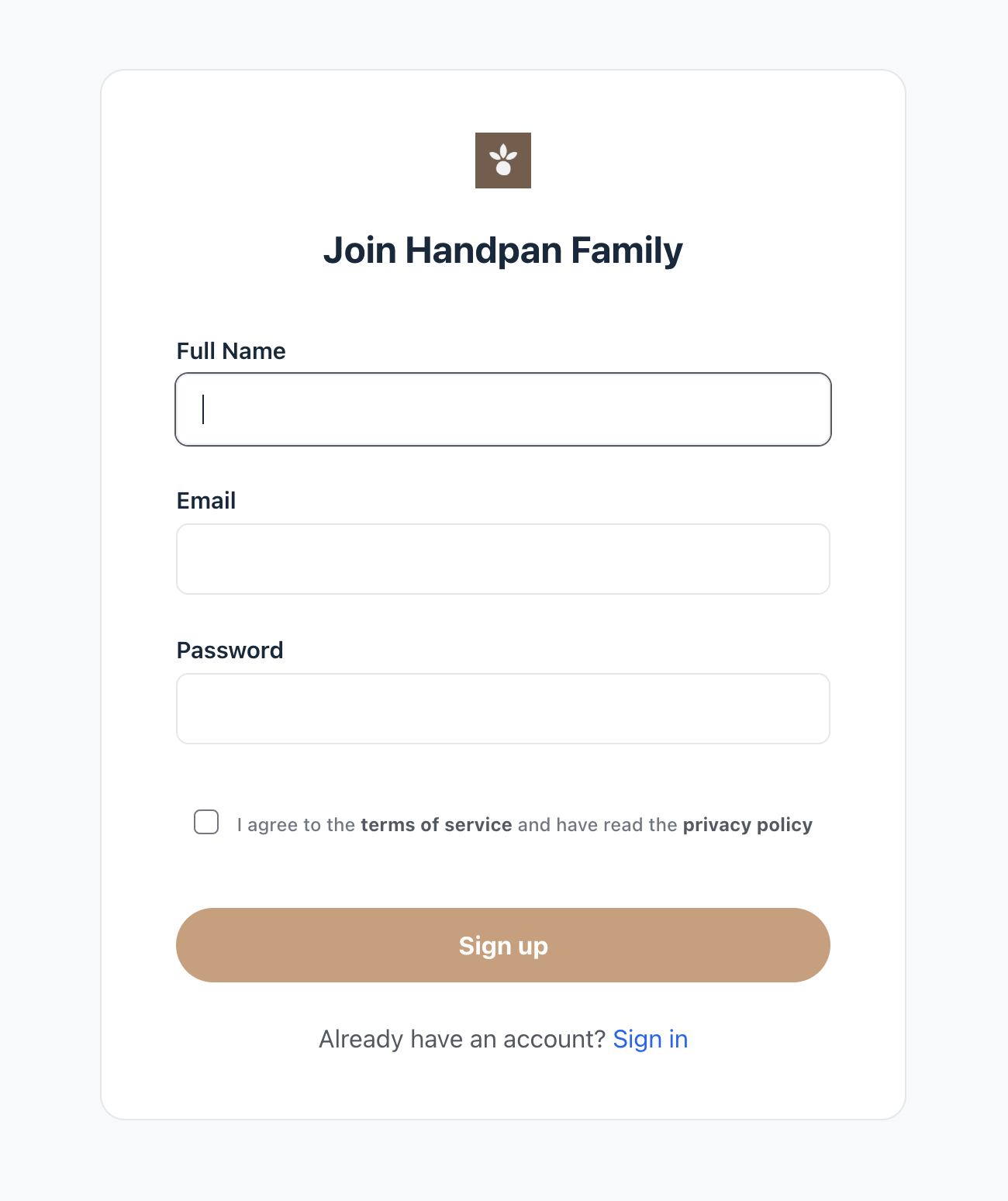Click the "Already have an account?" text
Image resolution: width=1008 pixels, height=1201 pixels.
(x=461, y=1039)
